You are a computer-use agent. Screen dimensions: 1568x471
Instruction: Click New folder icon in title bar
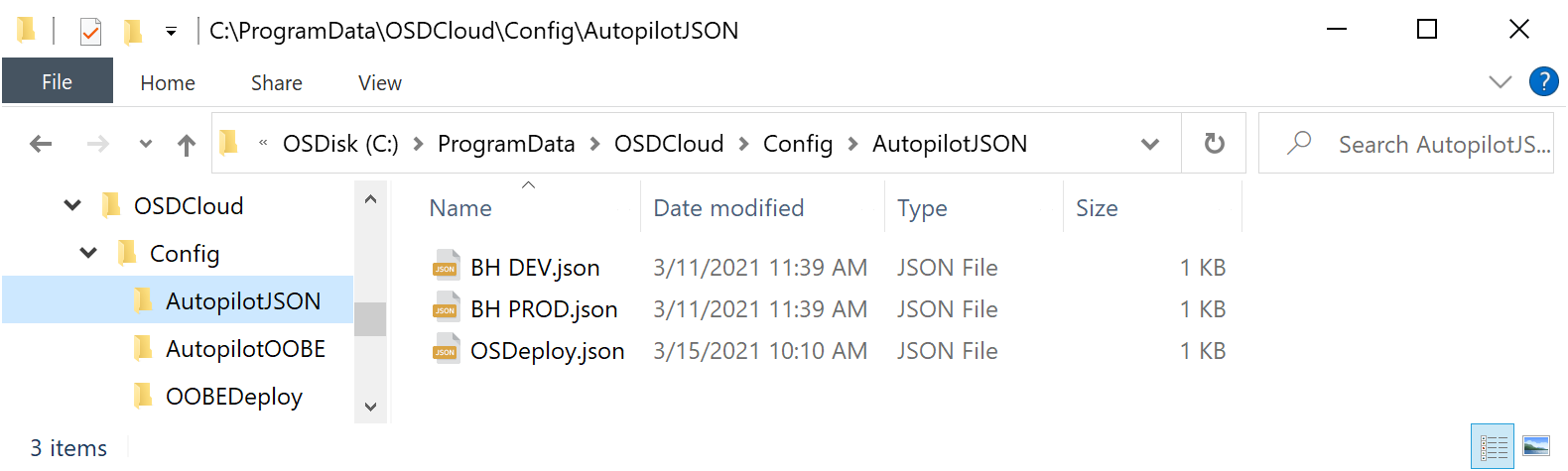coord(132,32)
